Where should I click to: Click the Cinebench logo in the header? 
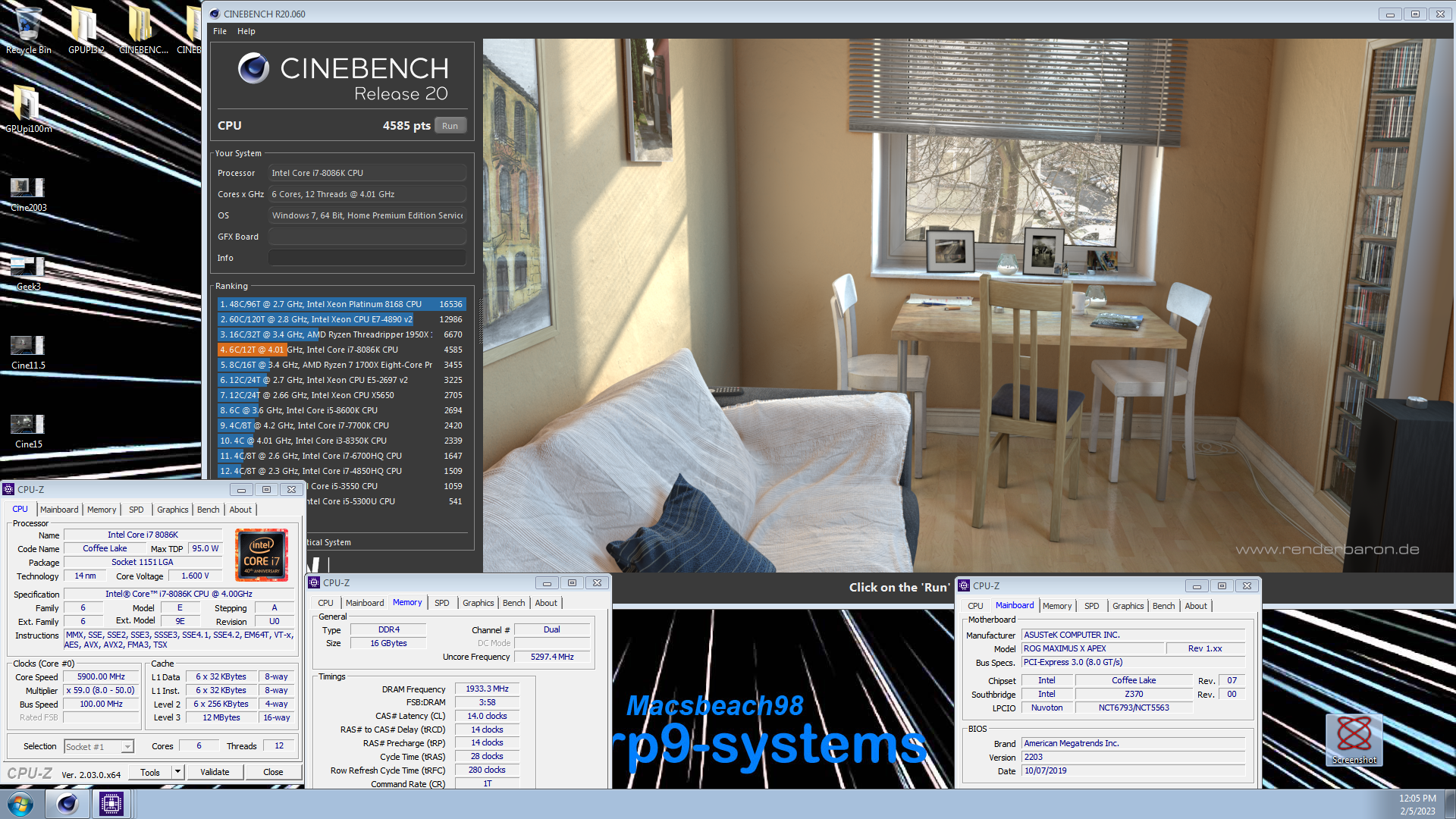tap(254, 68)
